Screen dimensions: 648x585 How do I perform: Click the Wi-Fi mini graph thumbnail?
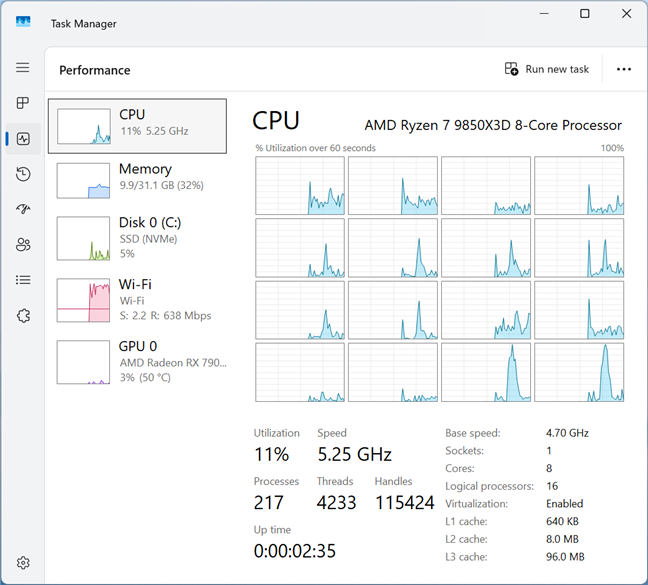tap(83, 300)
